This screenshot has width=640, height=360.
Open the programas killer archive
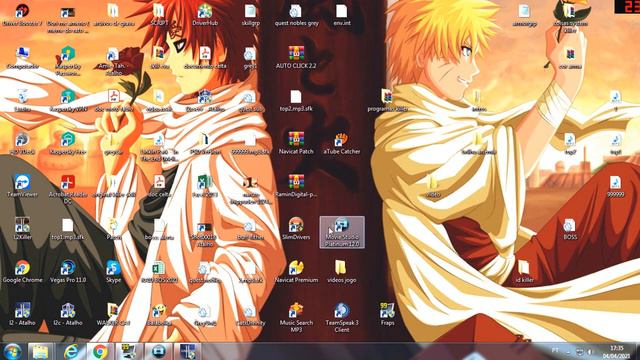[x=387, y=100]
